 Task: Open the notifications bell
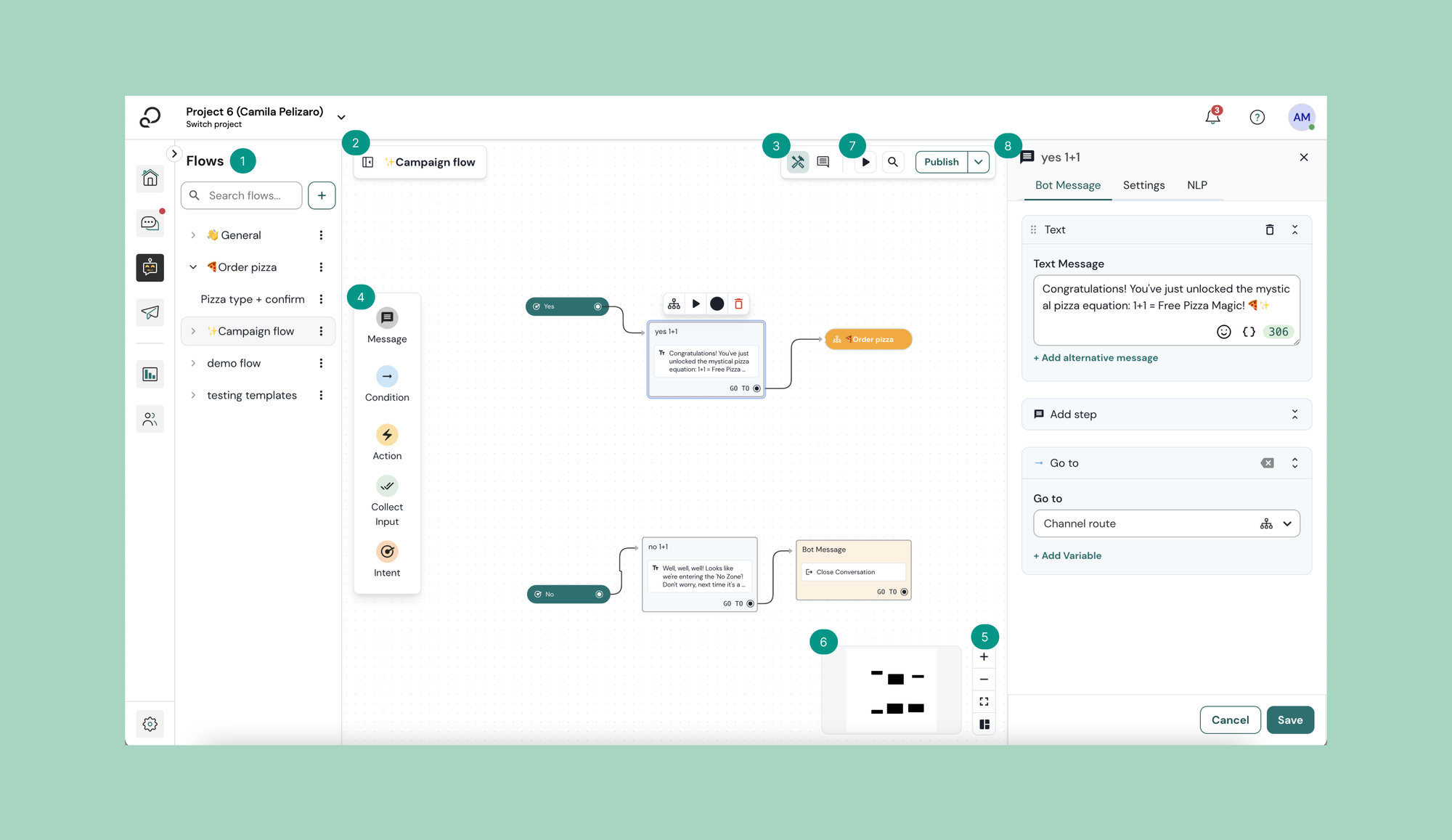click(x=1212, y=117)
